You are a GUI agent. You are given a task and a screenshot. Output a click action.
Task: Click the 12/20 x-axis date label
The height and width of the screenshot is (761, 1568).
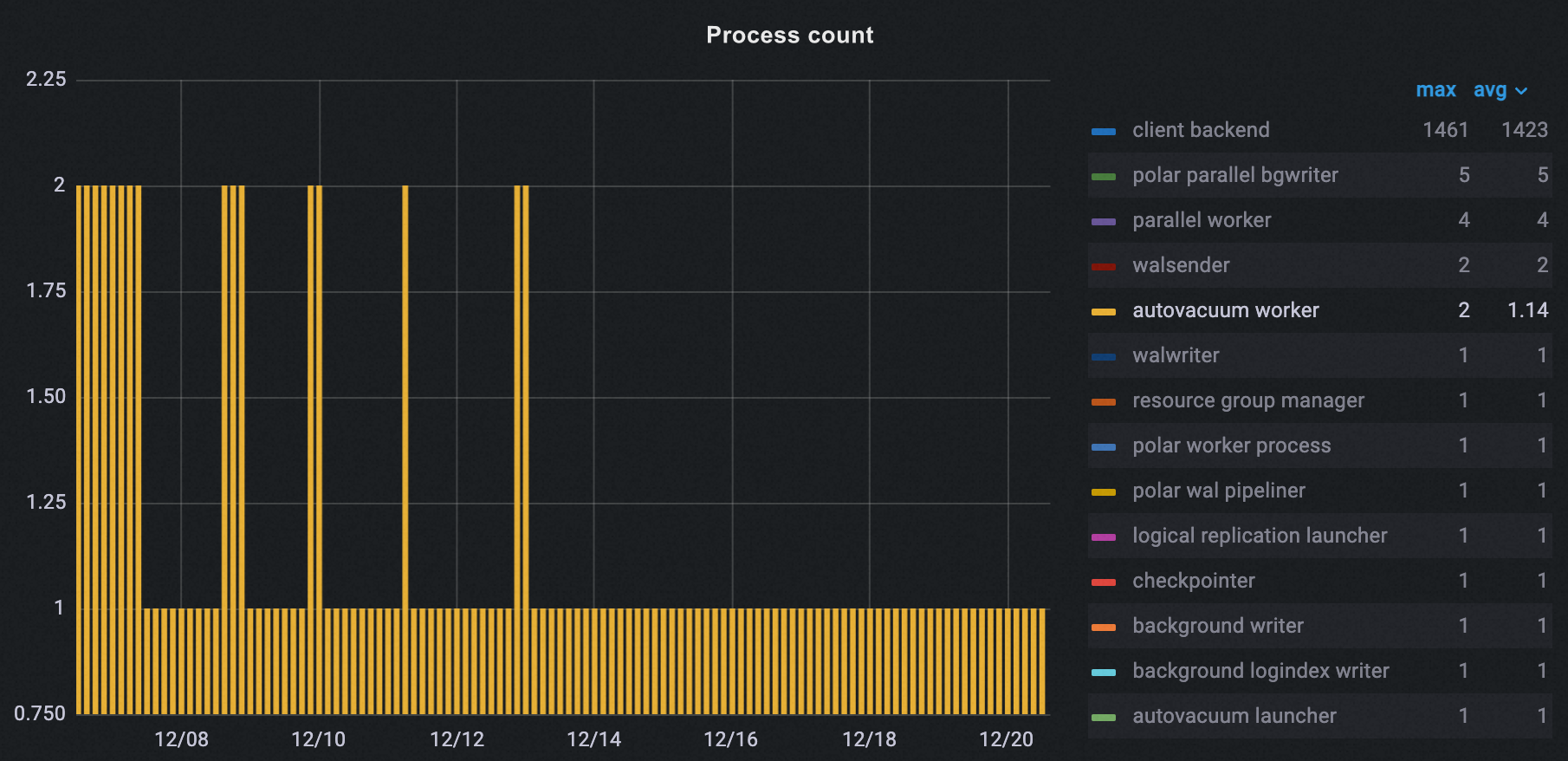(1006, 739)
